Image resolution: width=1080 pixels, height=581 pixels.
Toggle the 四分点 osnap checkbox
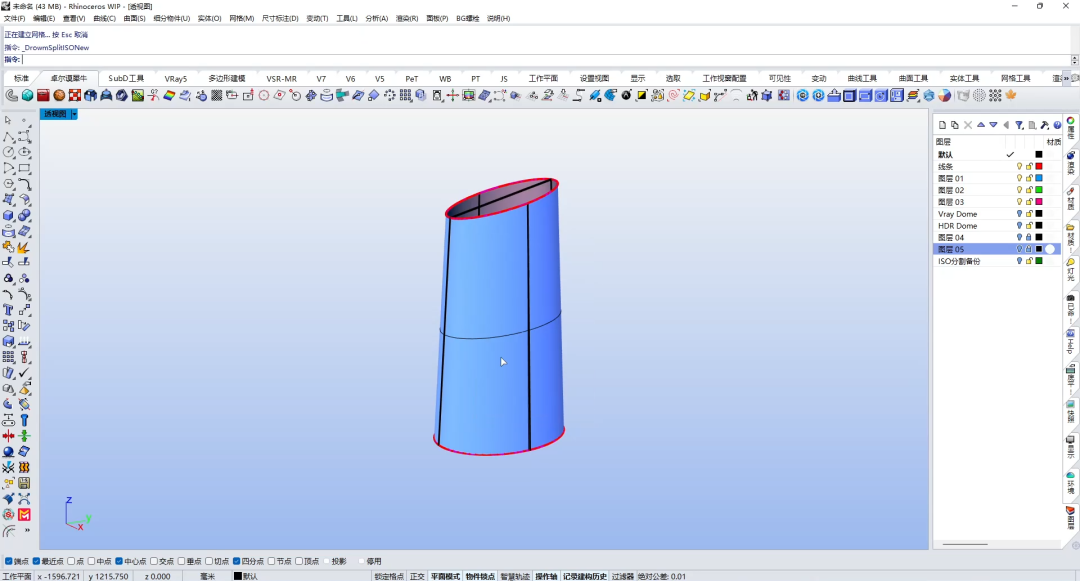(236, 561)
